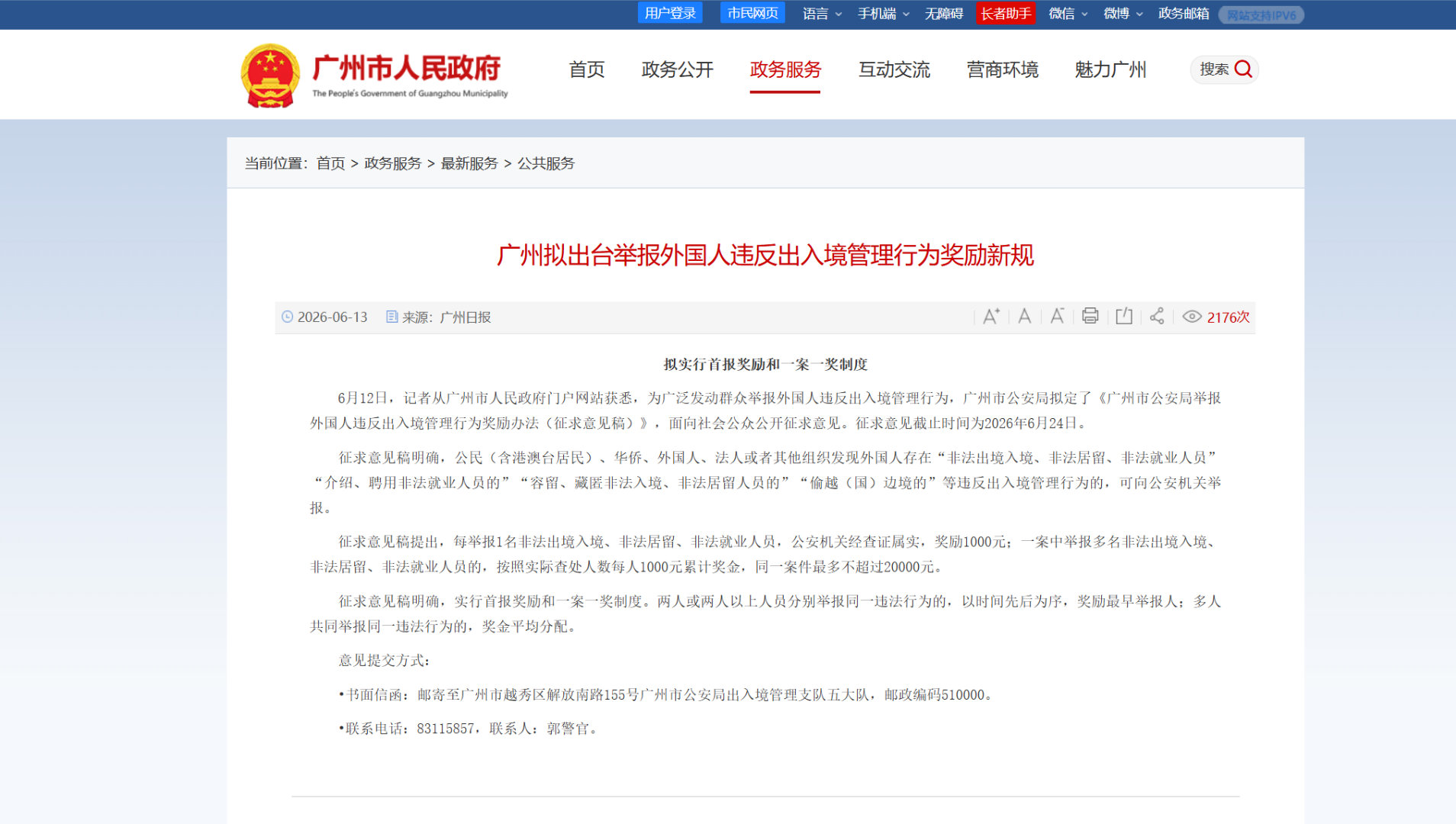Expand the 微信 dropdown
This screenshot has width=1456, height=824.
[x=1068, y=14]
